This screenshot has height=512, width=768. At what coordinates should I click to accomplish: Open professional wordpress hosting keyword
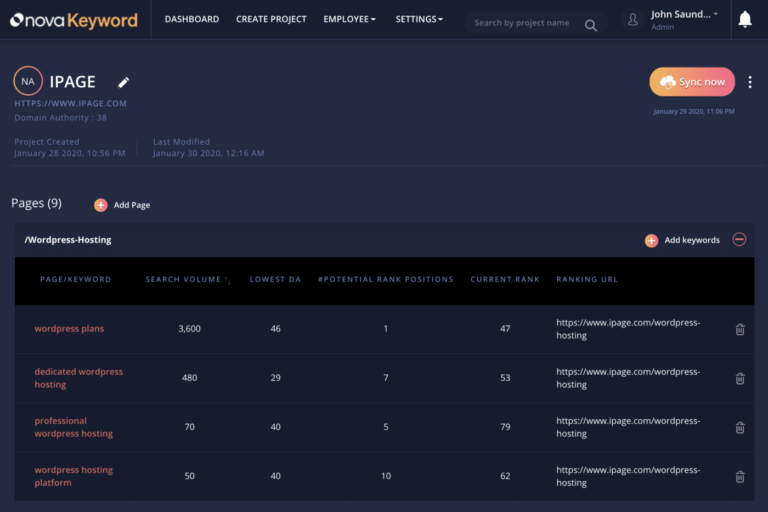(x=73, y=427)
